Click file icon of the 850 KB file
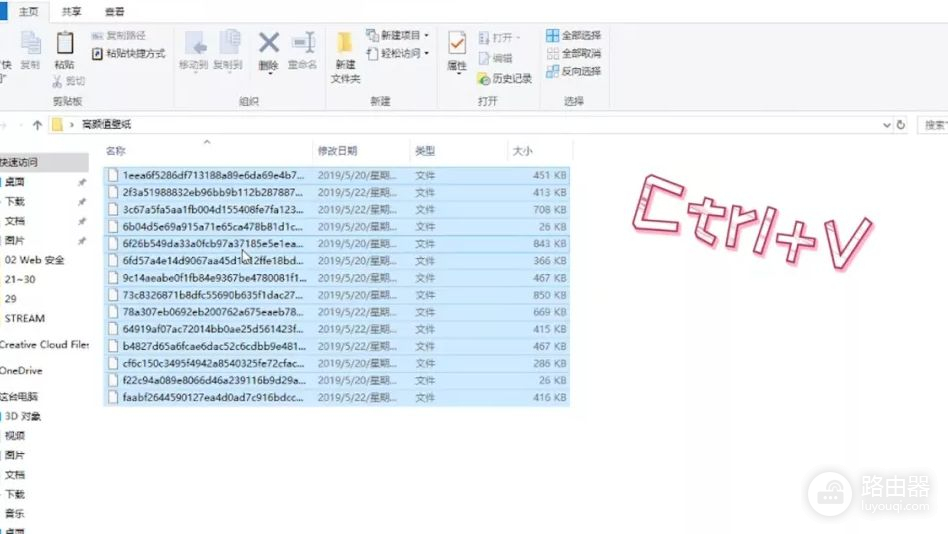This screenshot has height=534, width=948. click(112, 295)
